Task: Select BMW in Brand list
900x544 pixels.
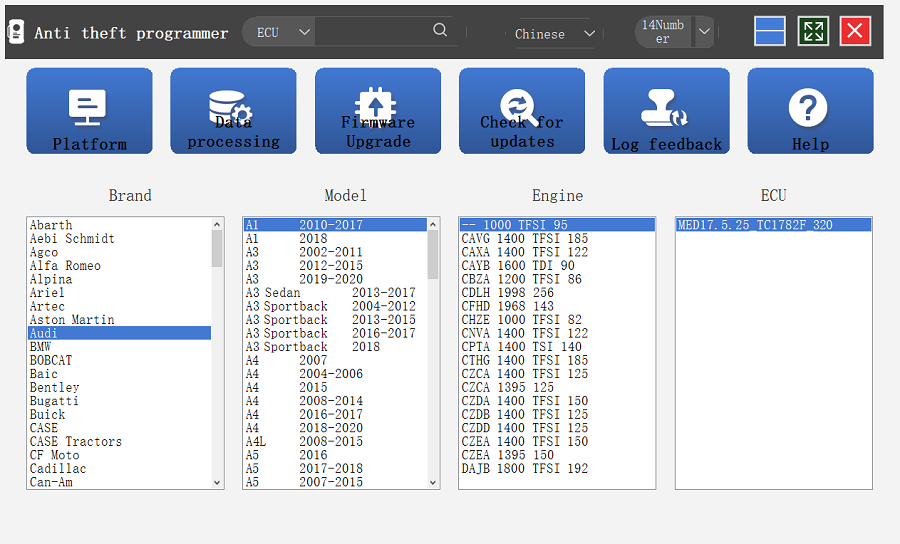Action: click(x=41, y=347)
